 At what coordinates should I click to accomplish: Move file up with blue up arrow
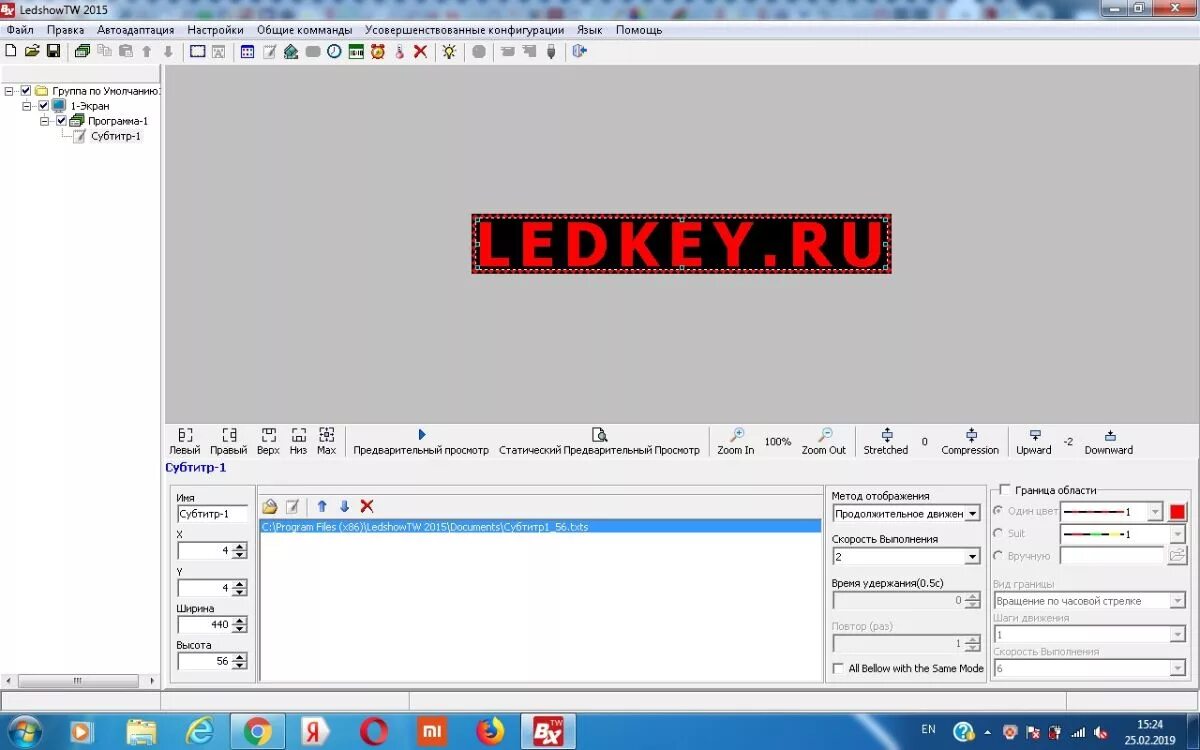322,507
